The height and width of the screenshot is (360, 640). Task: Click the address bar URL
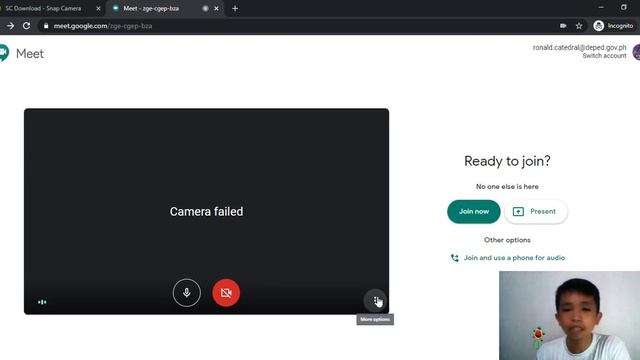103,26
